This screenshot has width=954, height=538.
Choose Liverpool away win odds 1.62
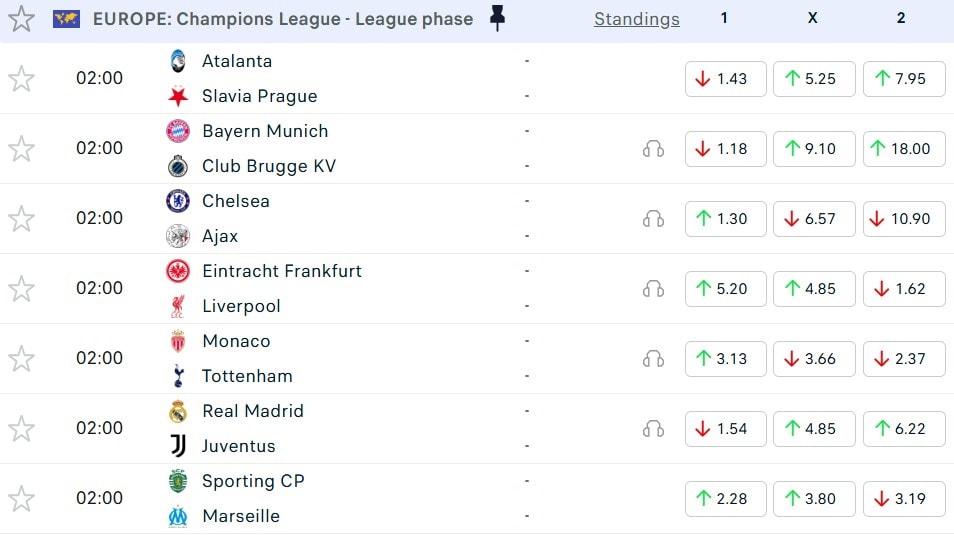[903, 289]
